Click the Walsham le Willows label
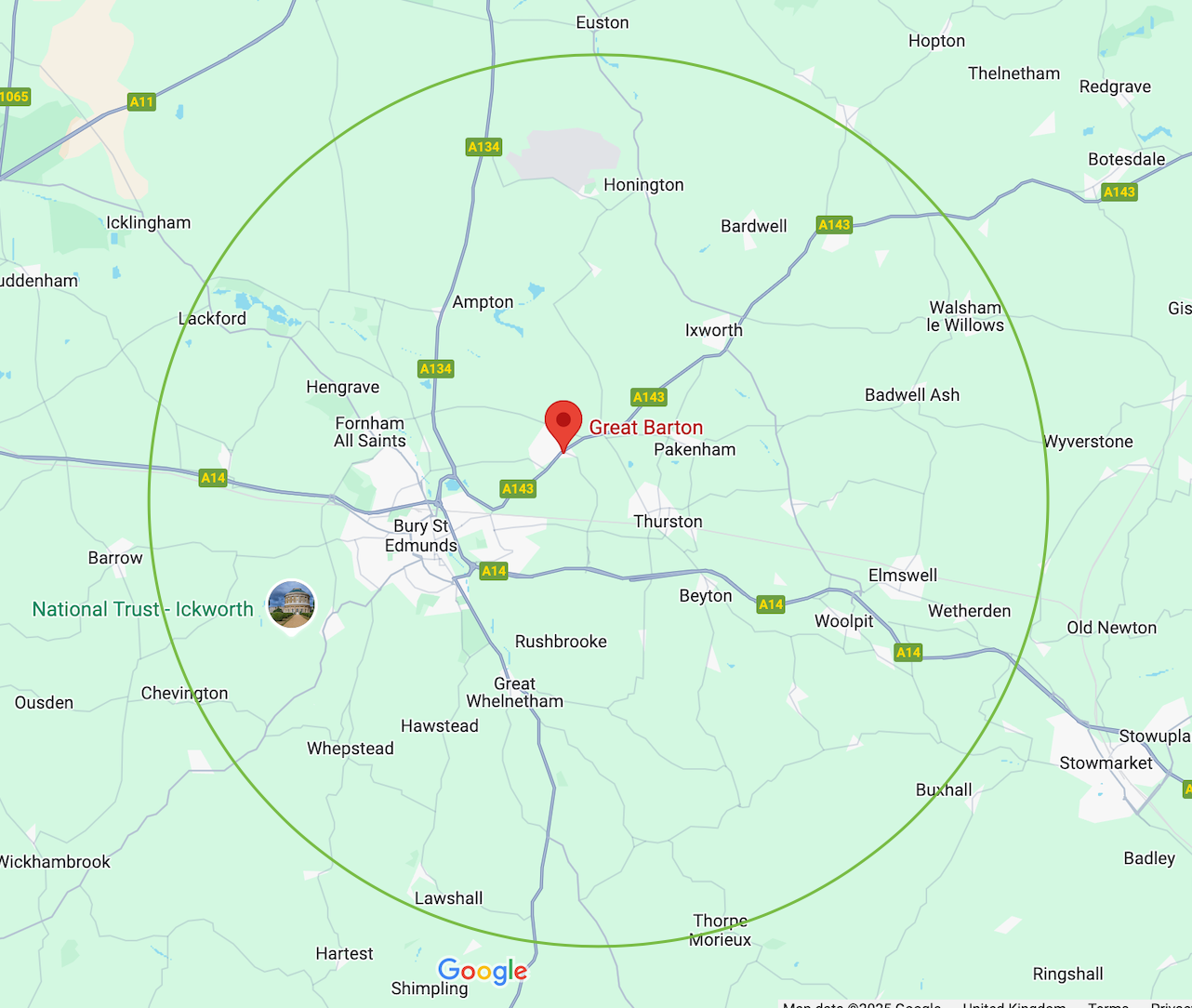The image size is (1192, 1008). point(965,316)
